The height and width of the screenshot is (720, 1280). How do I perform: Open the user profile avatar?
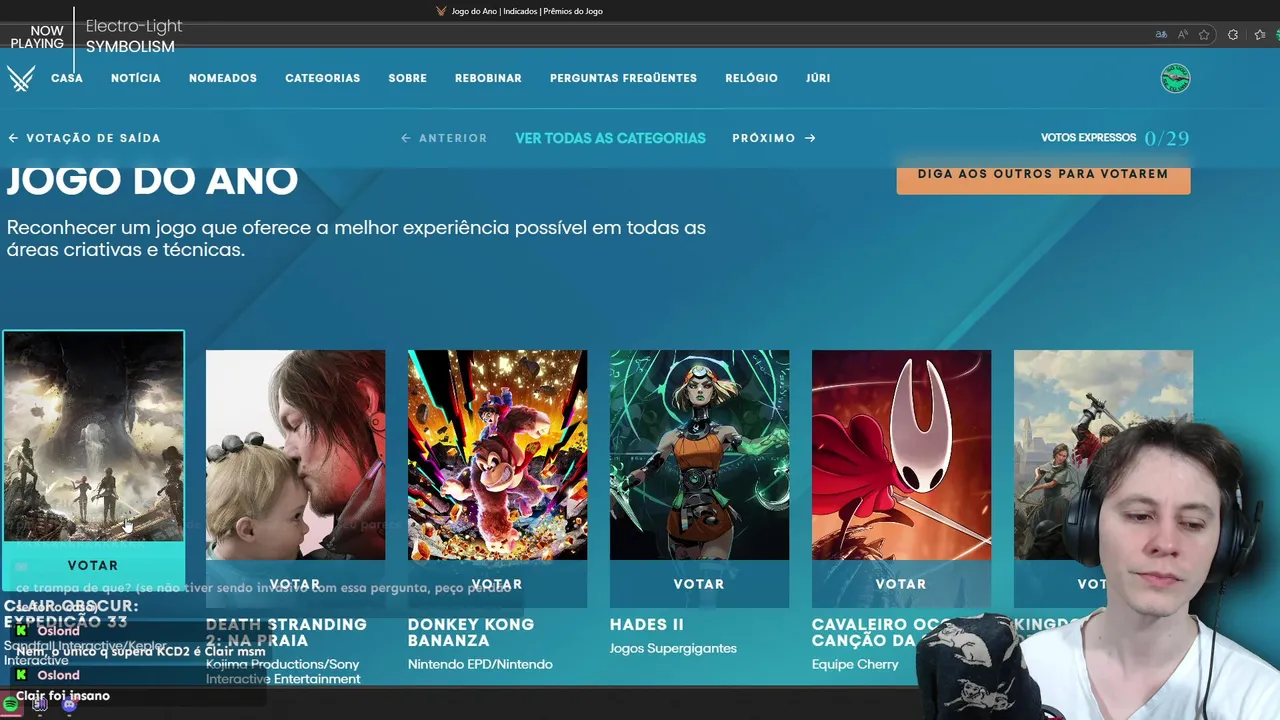pyautogui.click(x=1175, y=78)
